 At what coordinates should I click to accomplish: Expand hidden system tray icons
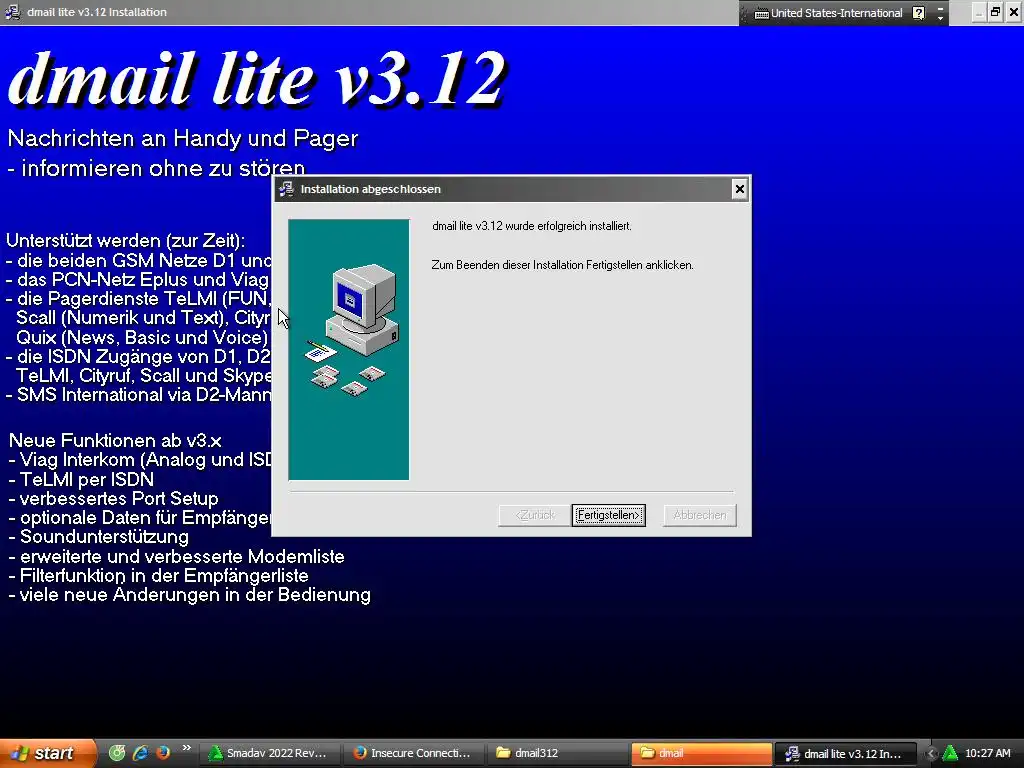(931, 753)
